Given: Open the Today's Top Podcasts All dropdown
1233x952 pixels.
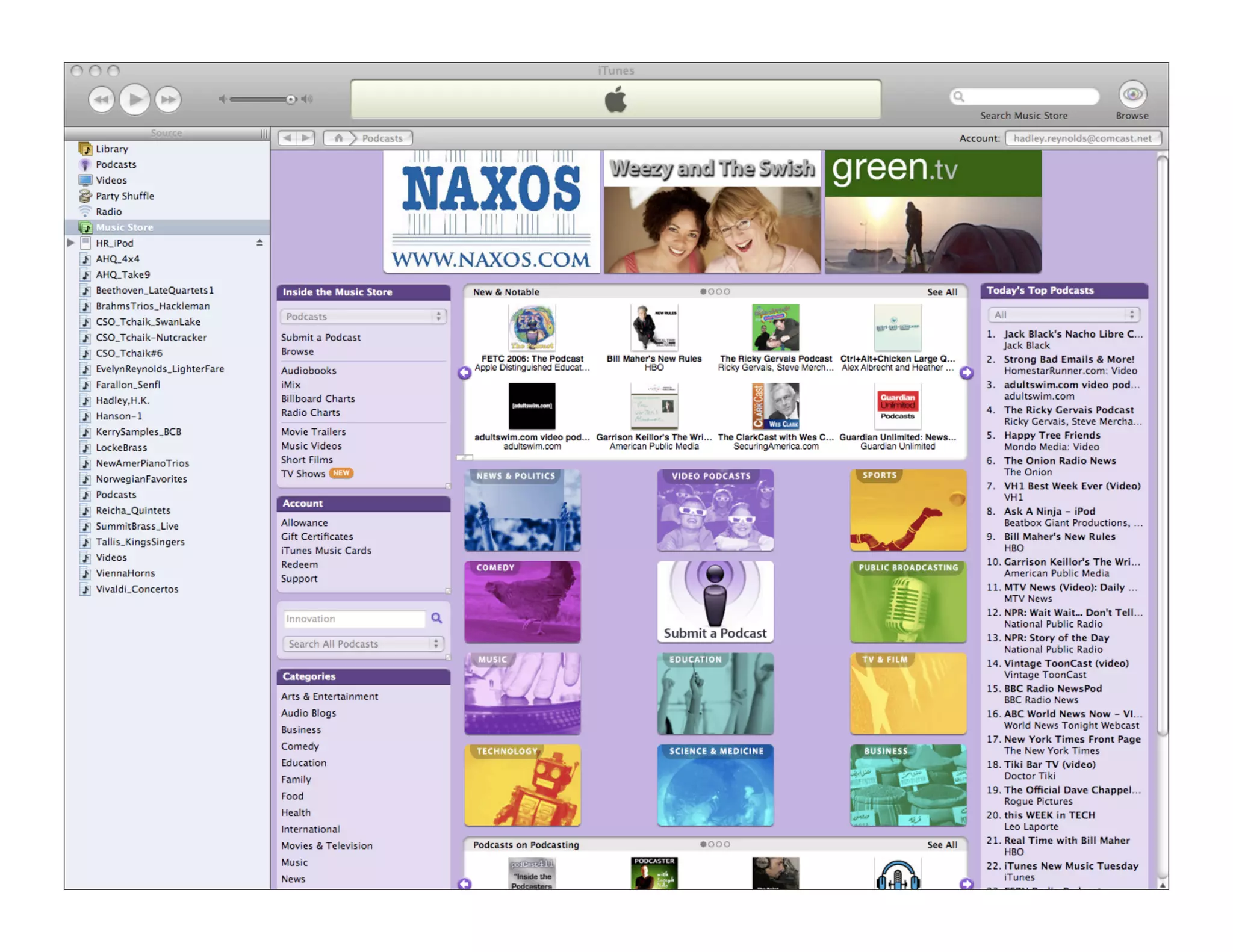Looking at the screenshot, I should (x=1063, y=315).
